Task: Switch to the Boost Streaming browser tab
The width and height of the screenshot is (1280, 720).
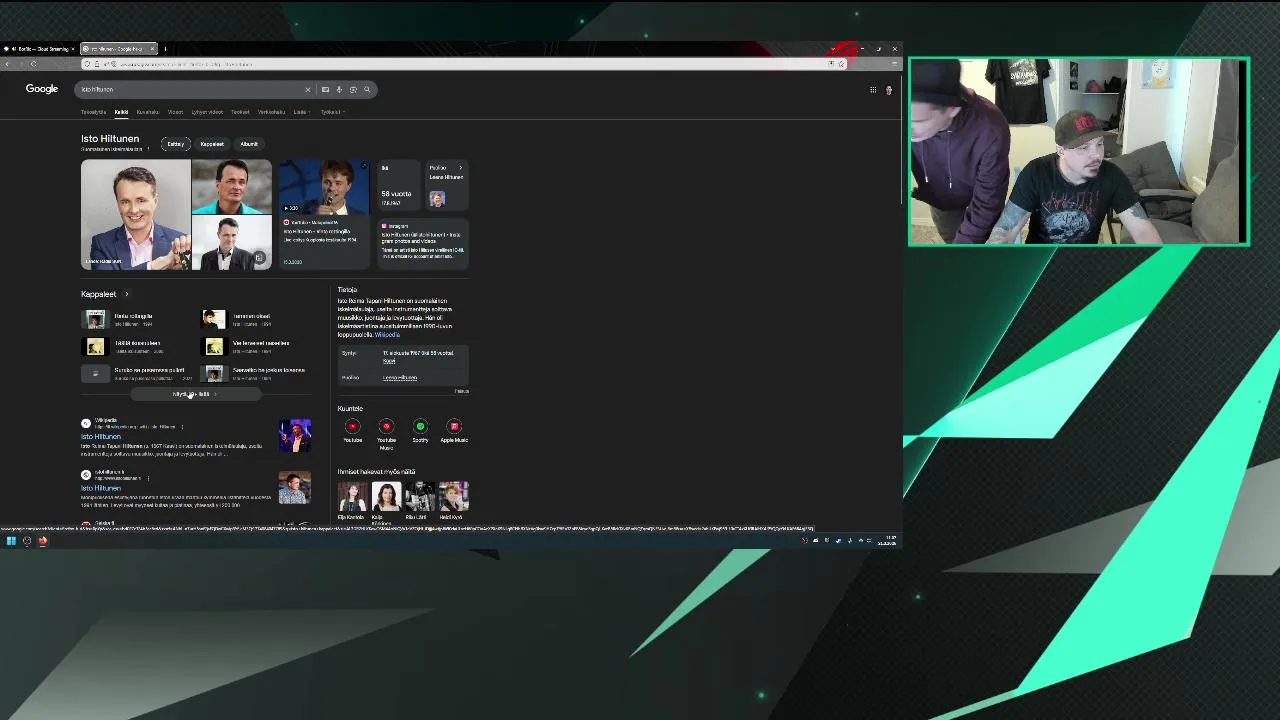Action: pos(38,49)
